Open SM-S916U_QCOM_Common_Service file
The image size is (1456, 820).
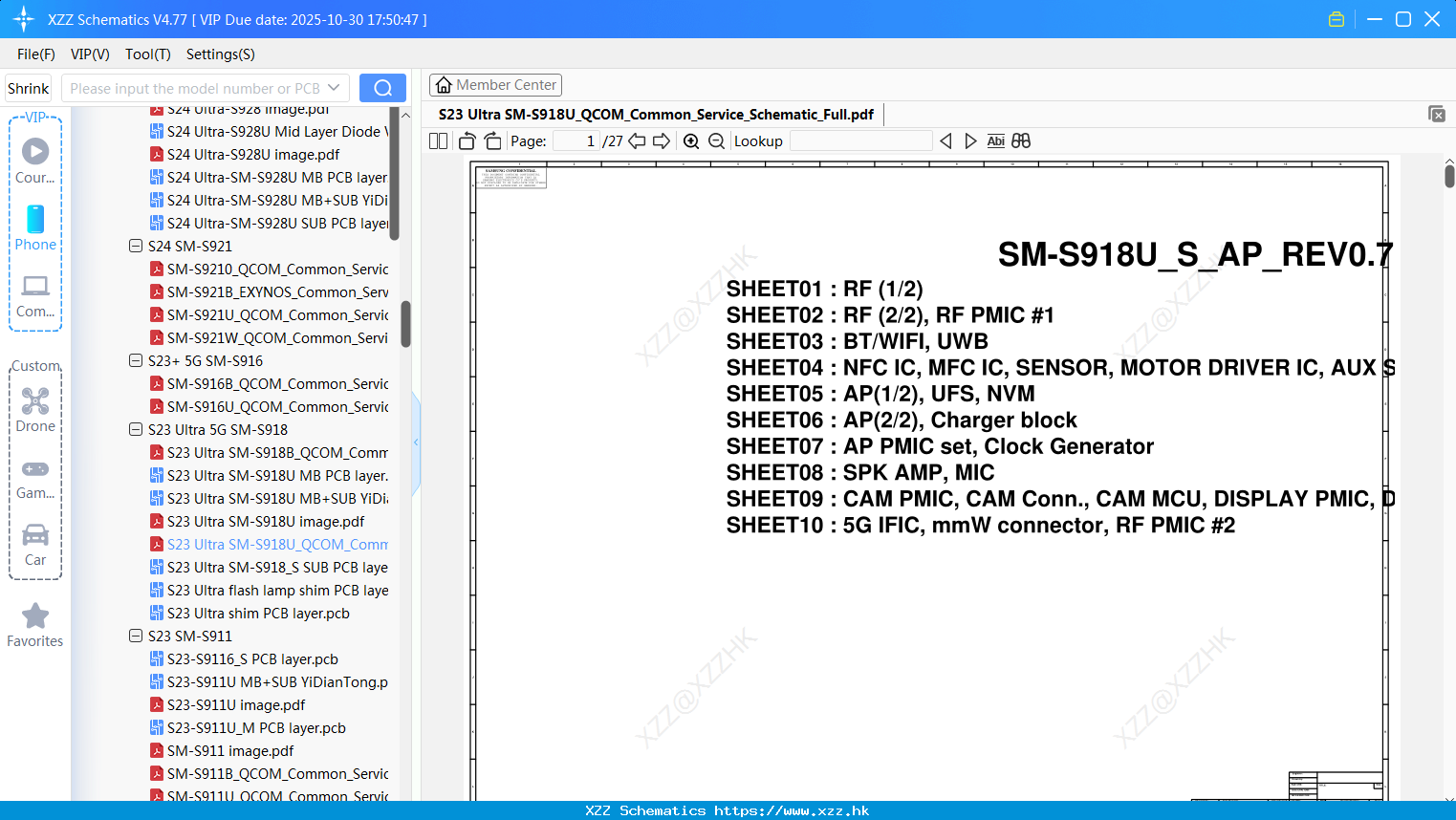point(269,406)
